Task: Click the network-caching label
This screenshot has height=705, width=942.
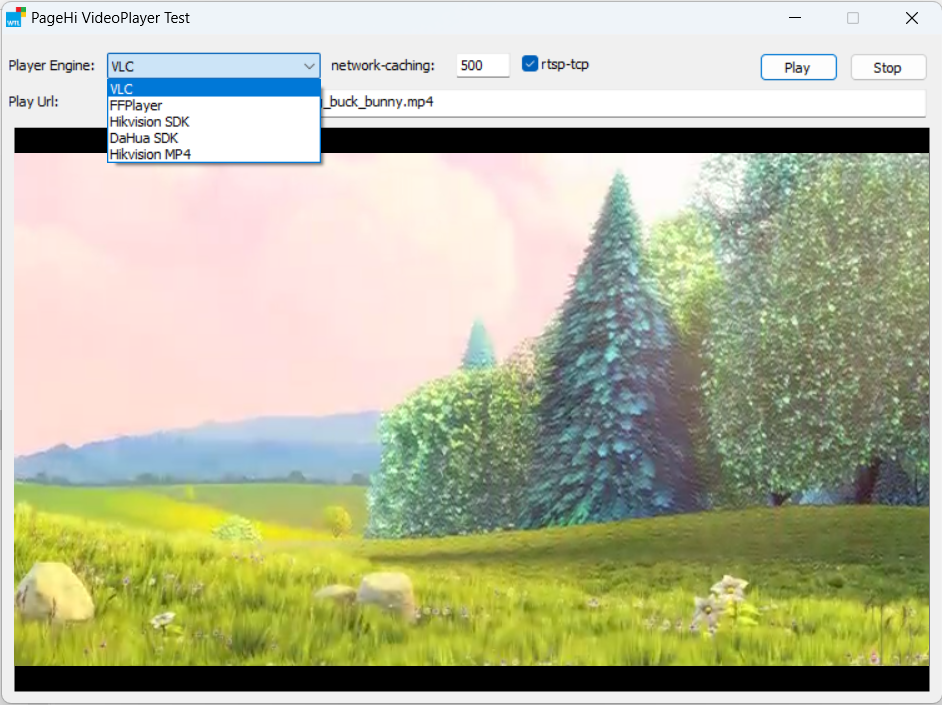Action: point(383,65)
